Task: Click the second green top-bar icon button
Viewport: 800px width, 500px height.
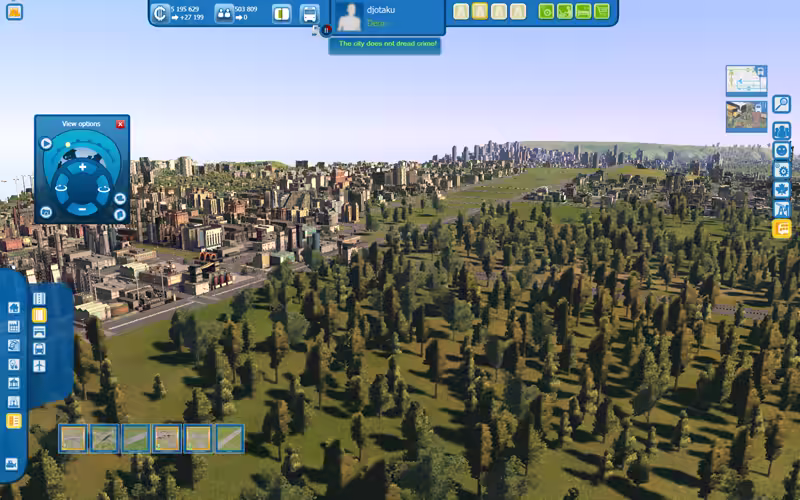Action: click(x=564, y=12)
